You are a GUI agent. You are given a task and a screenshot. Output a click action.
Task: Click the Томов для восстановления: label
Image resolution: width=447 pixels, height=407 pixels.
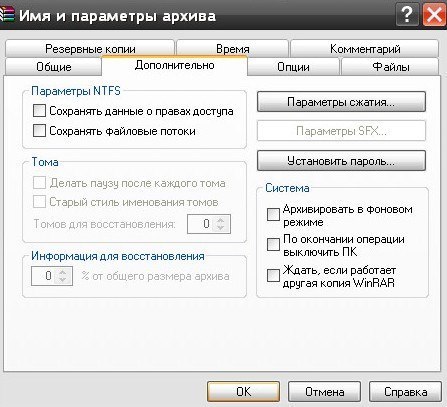(x=104, y=224)
